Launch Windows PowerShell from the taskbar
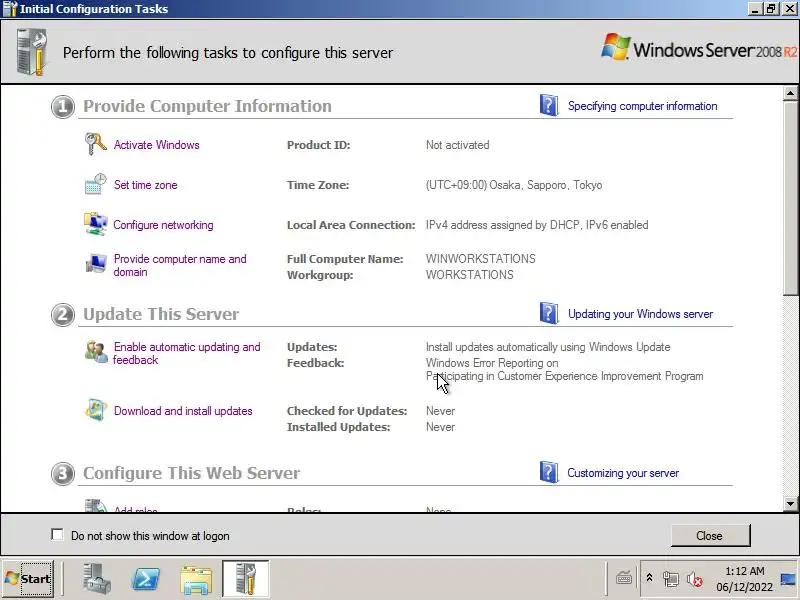800x600 pixels. coord(146,579)
